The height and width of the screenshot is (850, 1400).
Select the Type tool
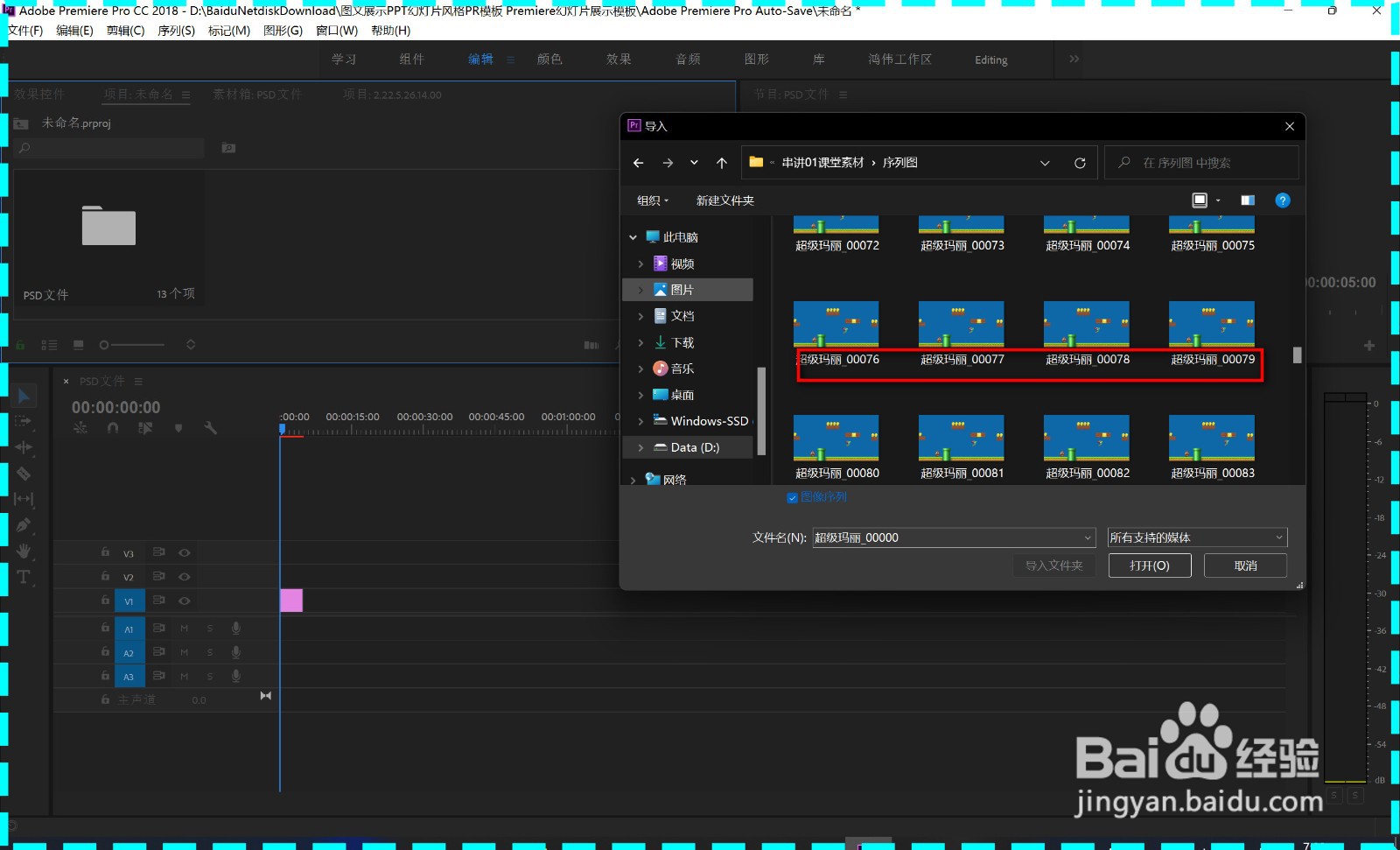pos(24,577)
